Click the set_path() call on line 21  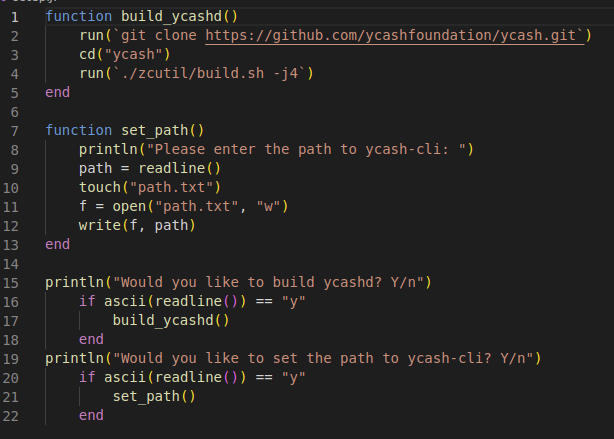[154, 396]
